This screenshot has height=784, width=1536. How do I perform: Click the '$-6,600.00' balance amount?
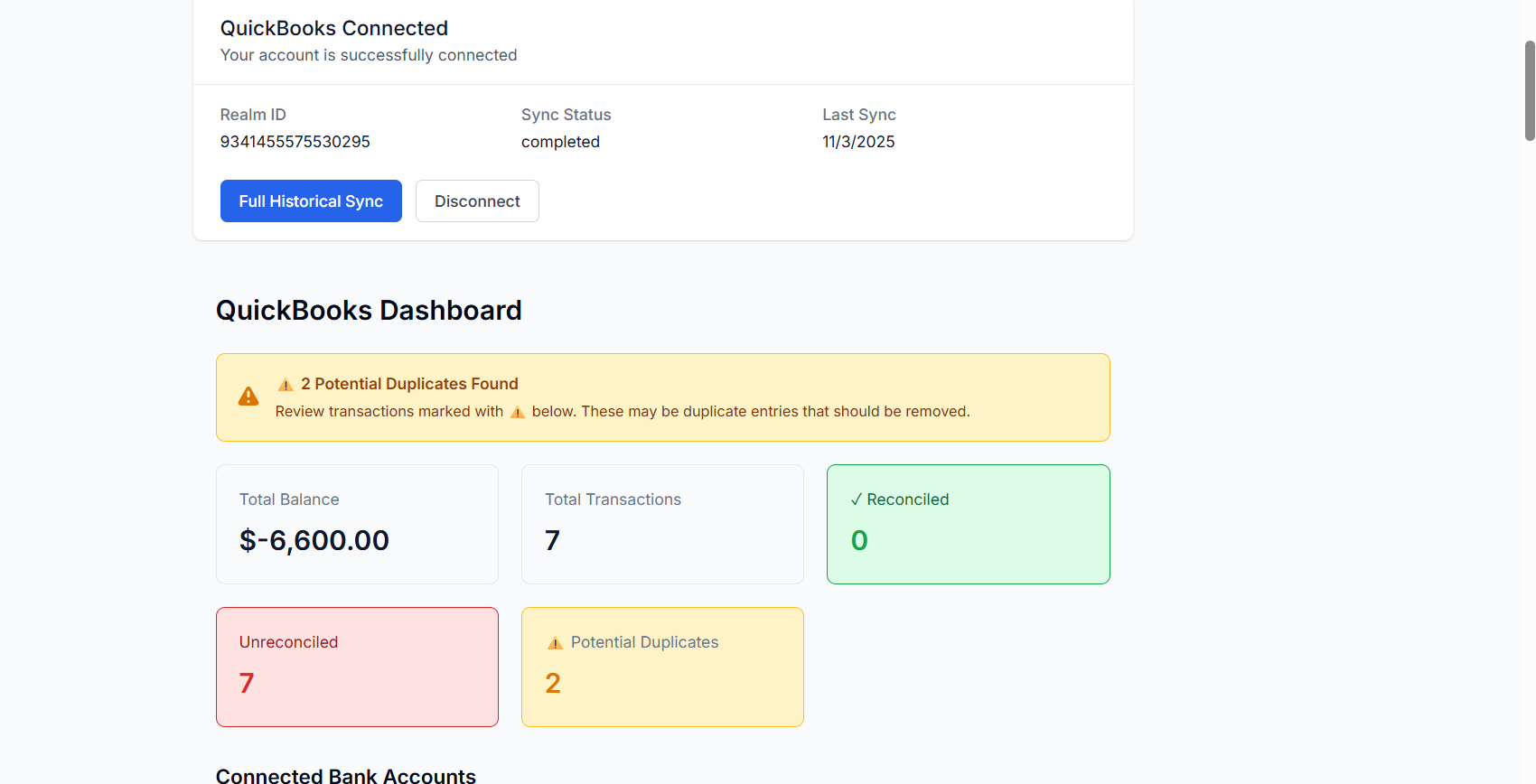click(314, 540)
